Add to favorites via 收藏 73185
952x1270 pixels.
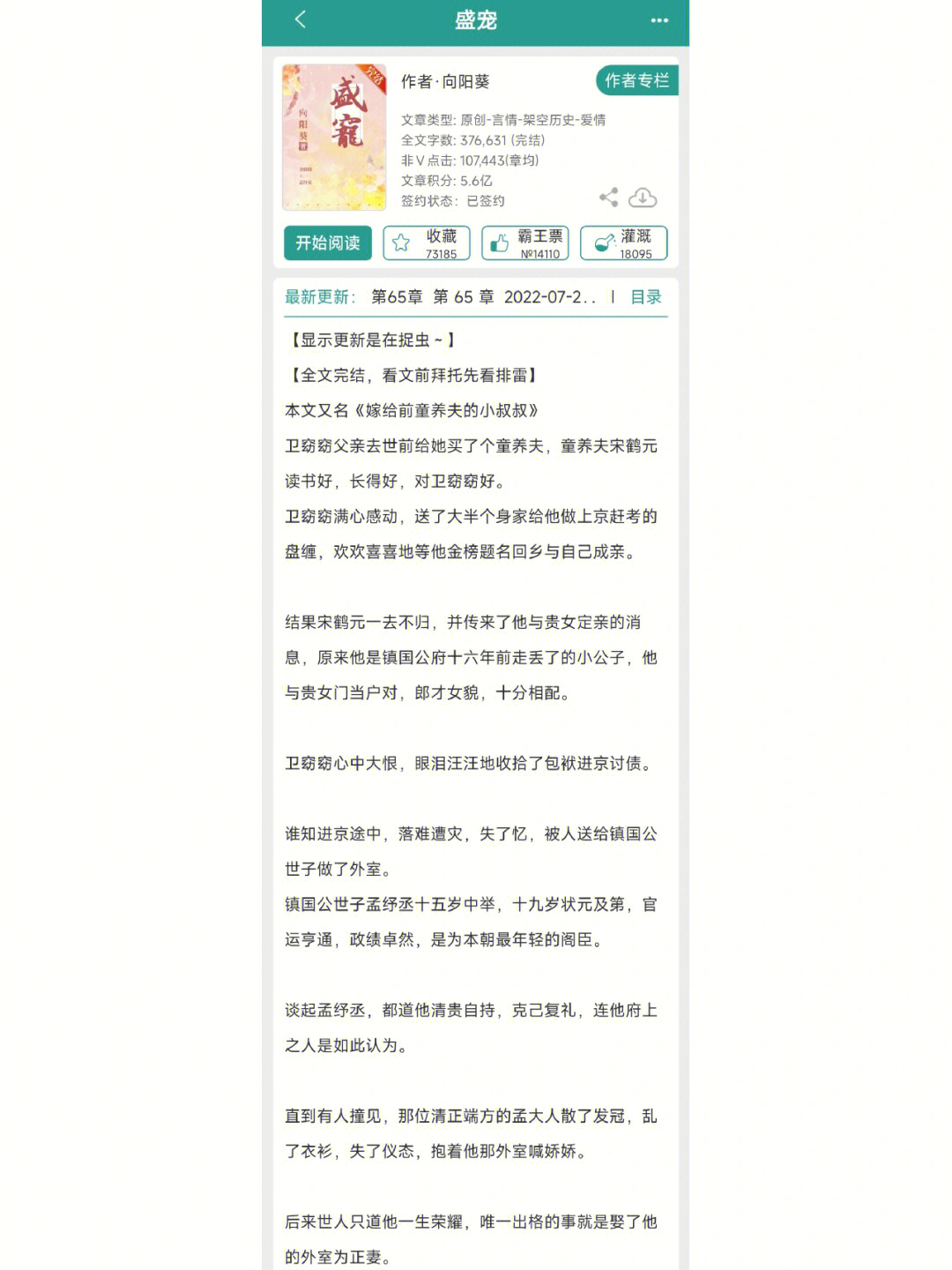[x=427, y=243]
